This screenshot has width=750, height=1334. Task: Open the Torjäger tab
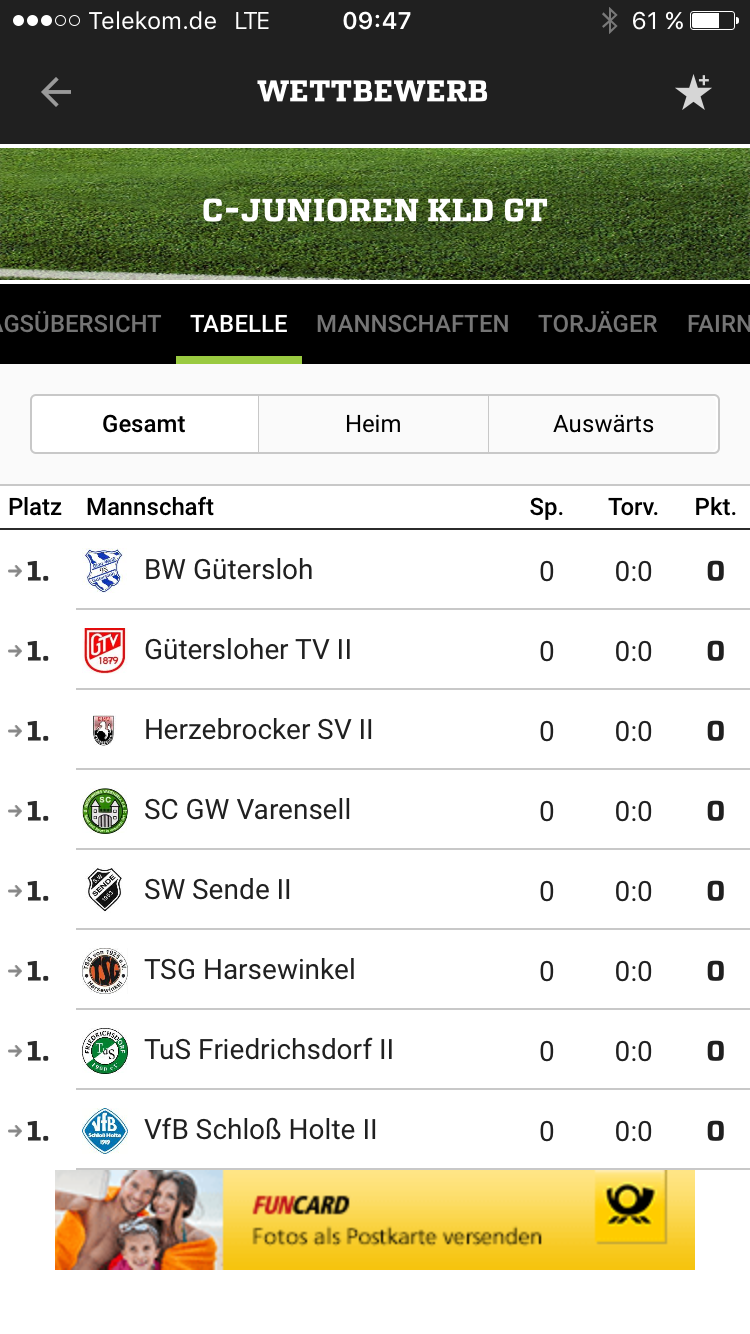[597, 324]
